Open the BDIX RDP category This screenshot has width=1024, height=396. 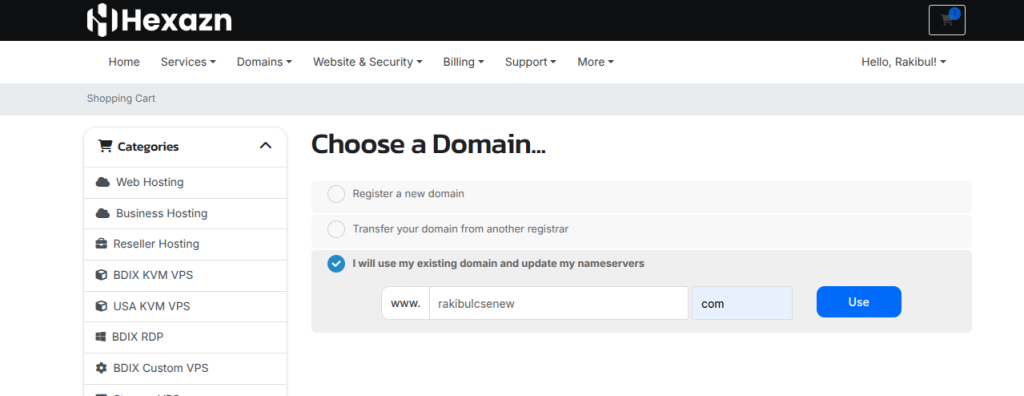pos(185,337)
